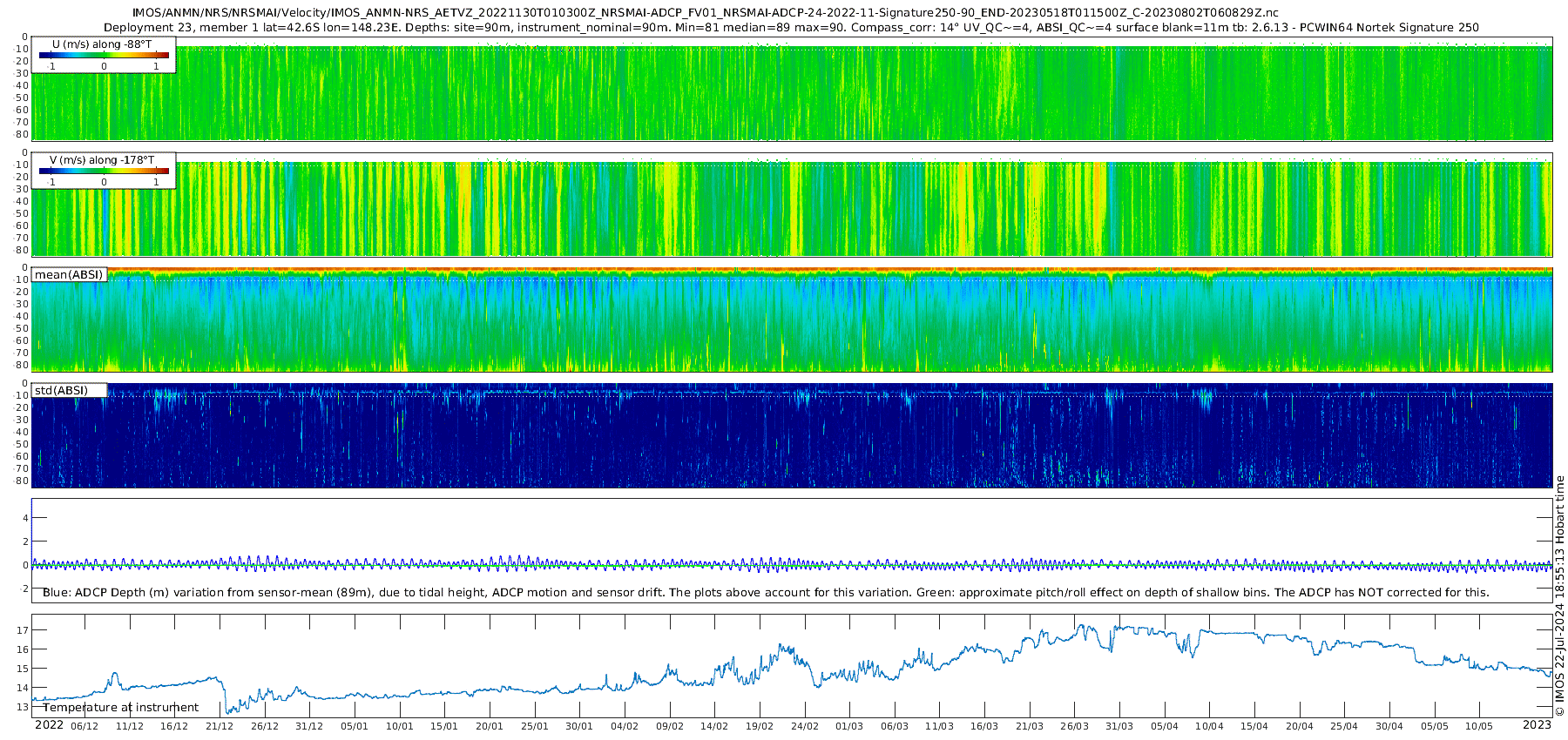The width and height of the screenshot is (1568, 740).
Task: Click the 17 value on temperature axis
Action: (x=24, y=630)
